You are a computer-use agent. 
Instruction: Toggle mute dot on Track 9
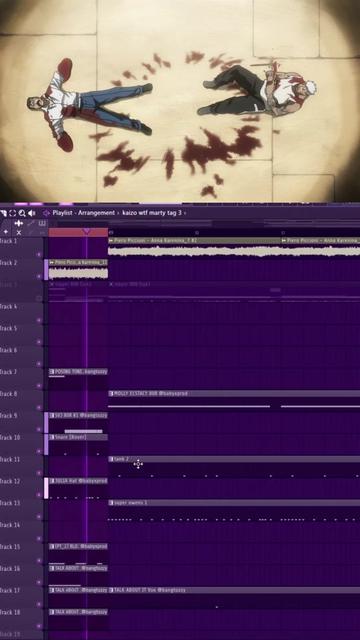(x=39, y=429)
